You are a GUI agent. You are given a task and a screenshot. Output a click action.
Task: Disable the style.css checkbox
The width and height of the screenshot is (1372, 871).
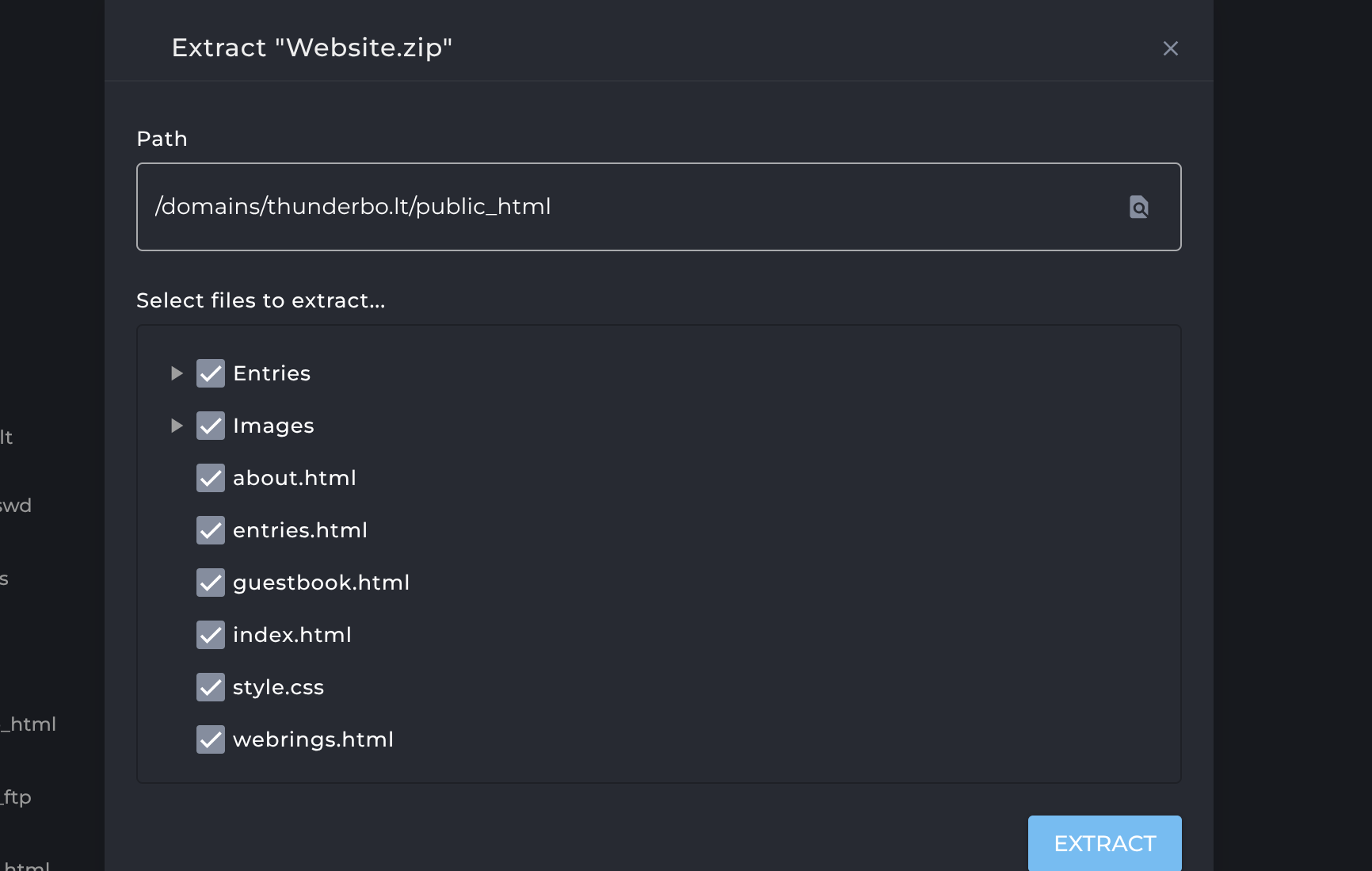tap(211, 687)
